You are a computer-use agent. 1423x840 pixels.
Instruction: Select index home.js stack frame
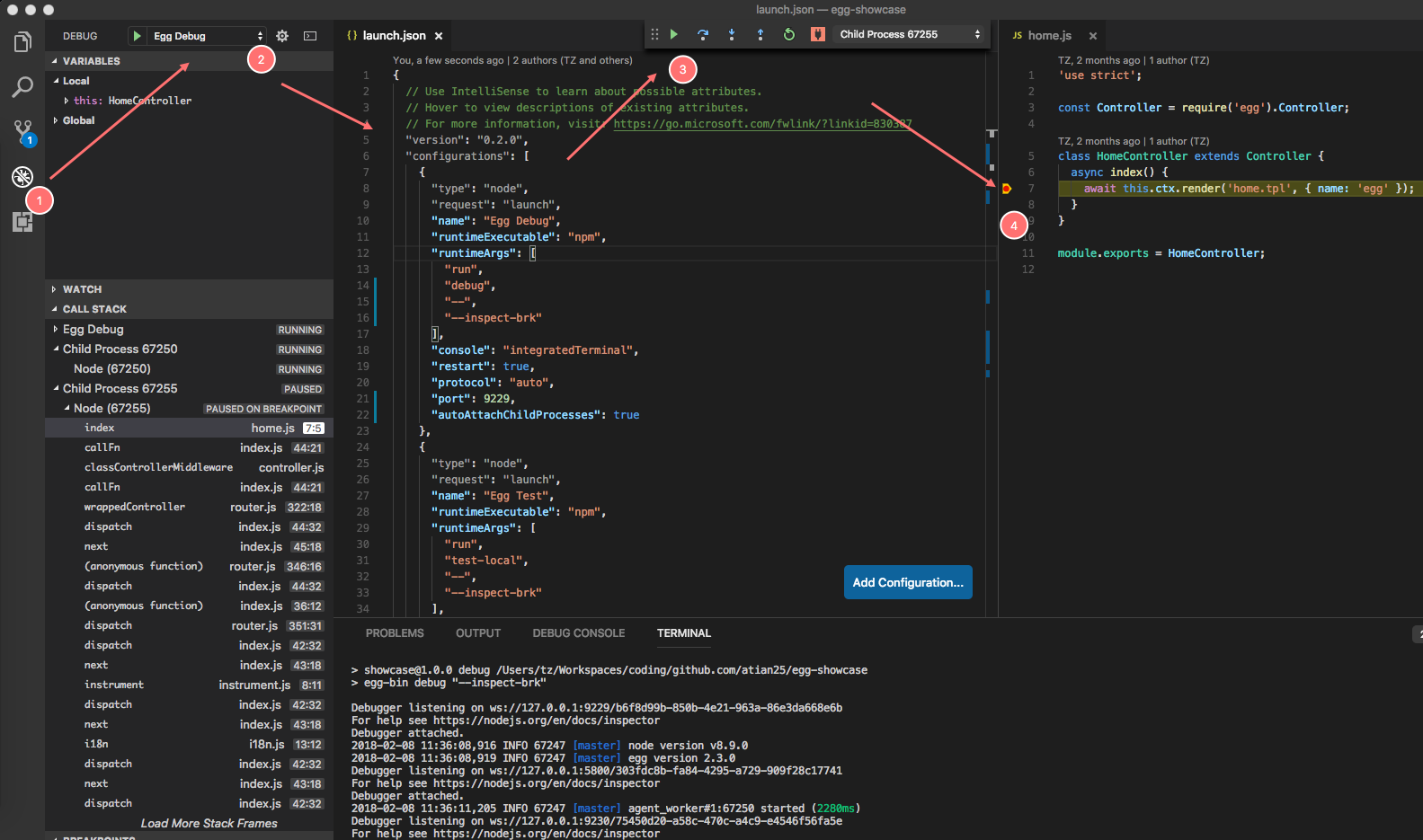point(189,429)
